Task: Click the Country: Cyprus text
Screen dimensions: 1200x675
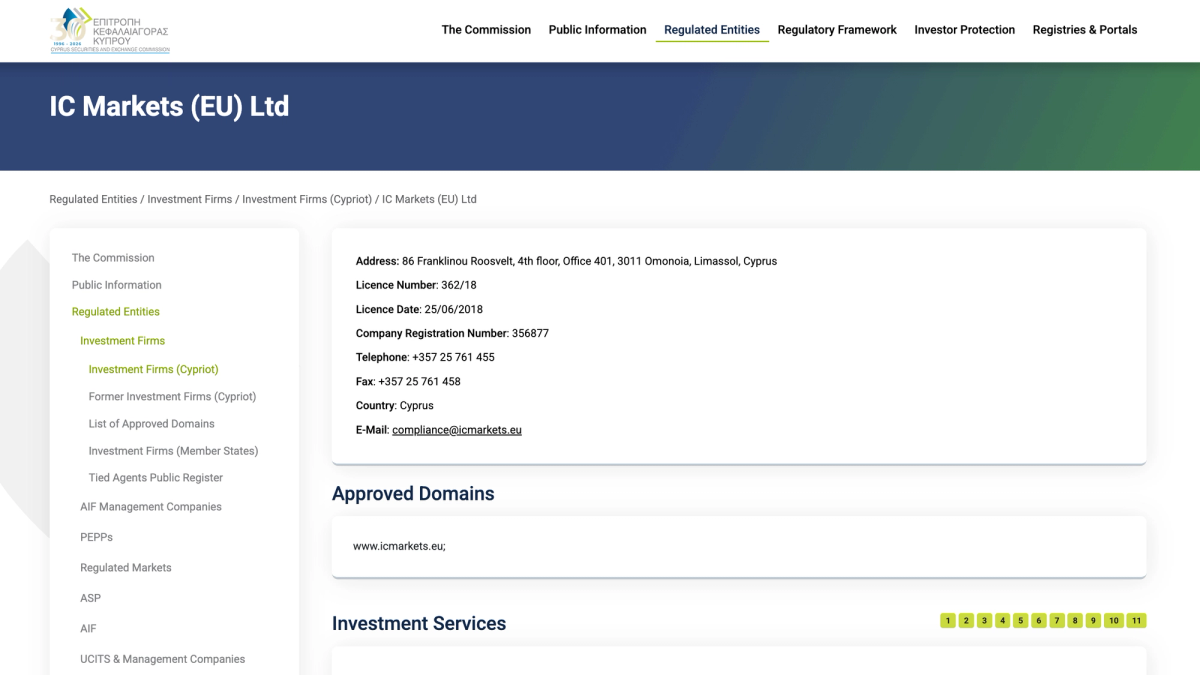Action: 395,405
